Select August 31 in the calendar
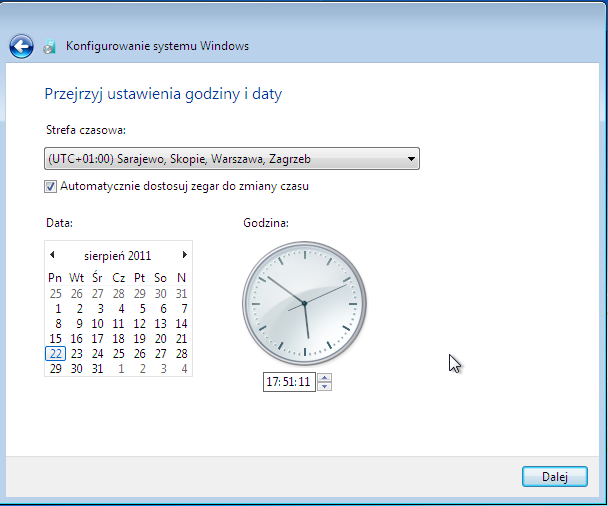Image resolution: width=608 pixels, height=506 pixels. click(97, 369)
